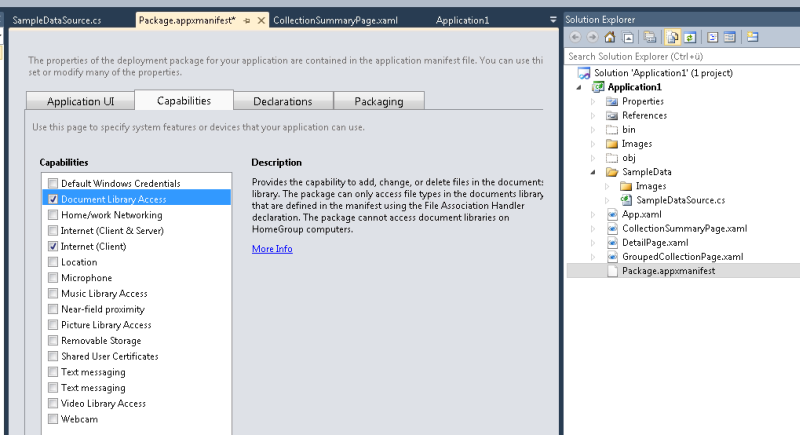The height and width of the screenshot is (435, 800).
Task: Click the Properties icon in Solution Explorer toolbar
Action: tap(729, 37)
